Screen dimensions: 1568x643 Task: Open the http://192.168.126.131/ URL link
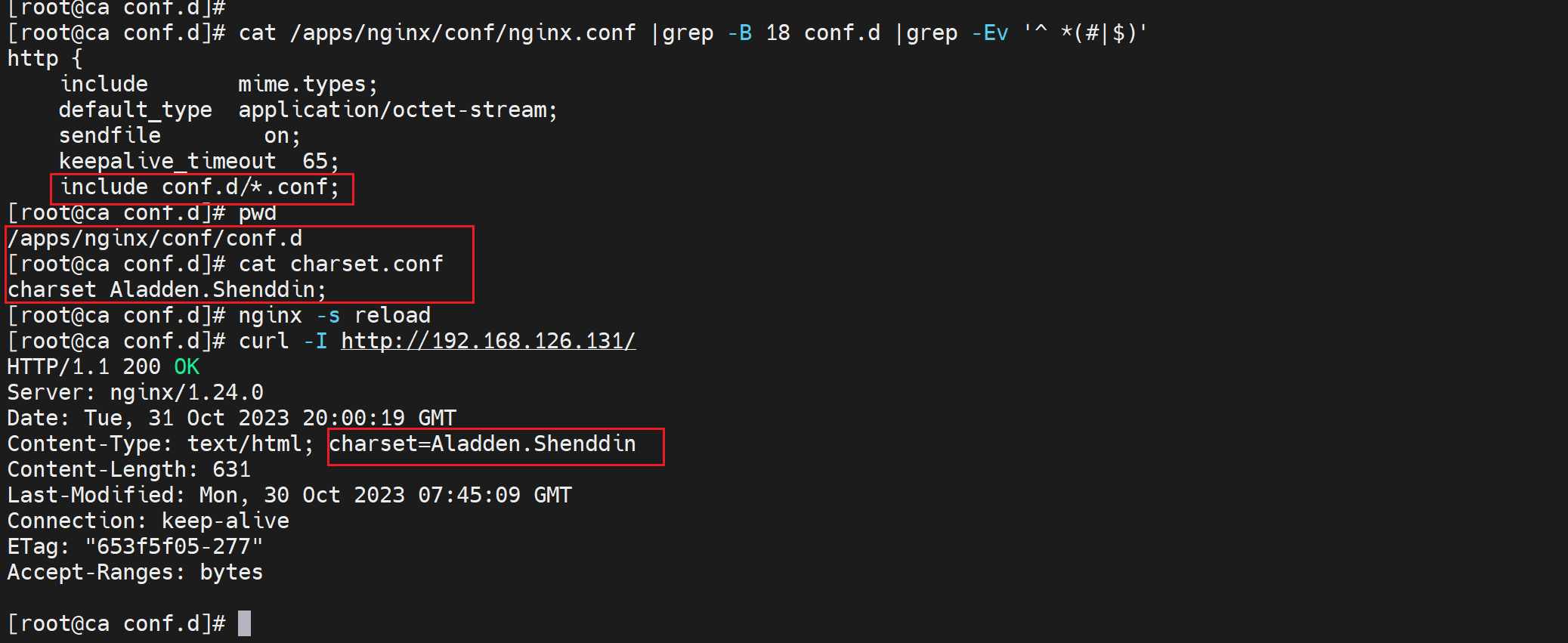coord(488,341)
